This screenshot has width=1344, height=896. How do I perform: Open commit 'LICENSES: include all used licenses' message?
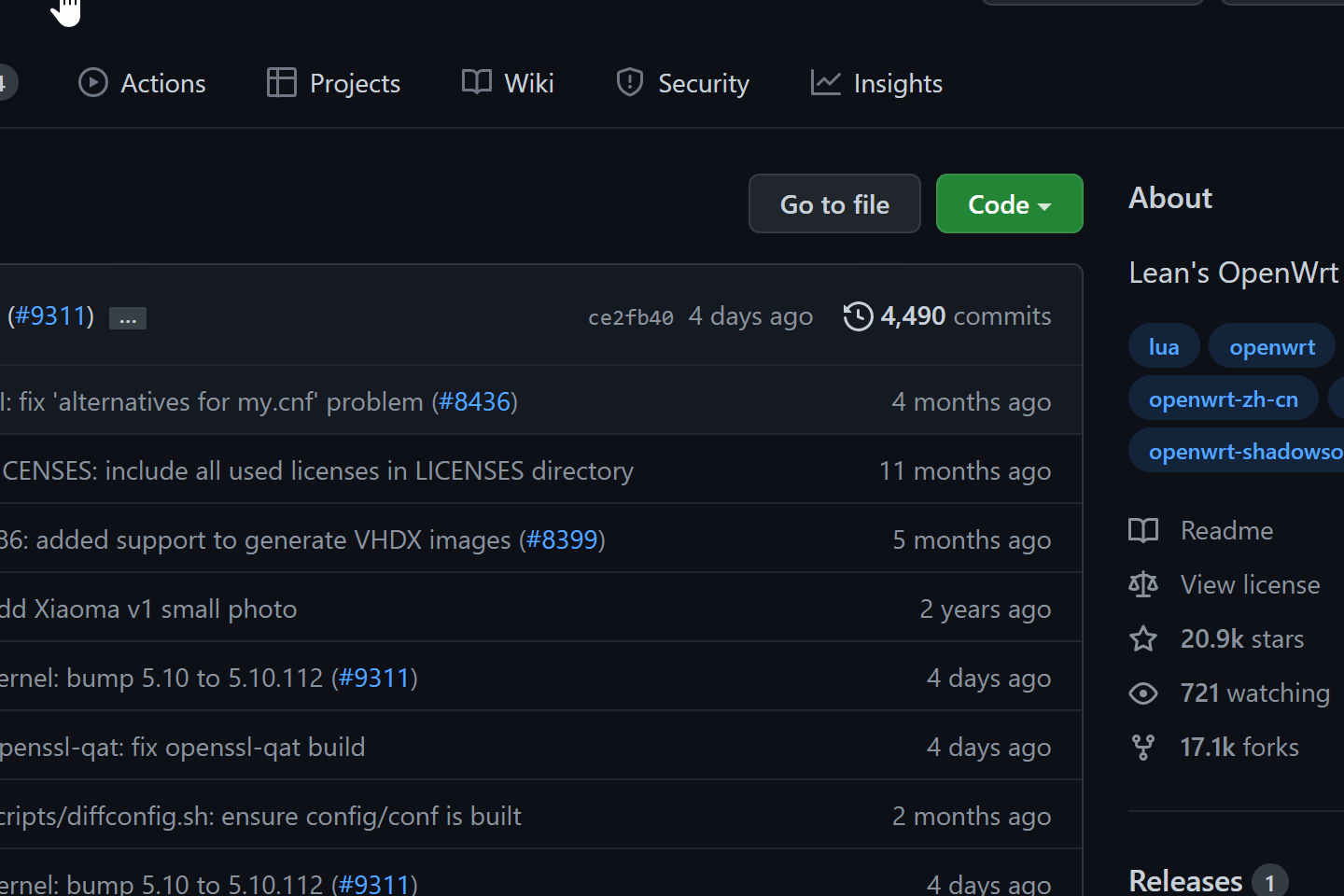(x=316, y=470)
